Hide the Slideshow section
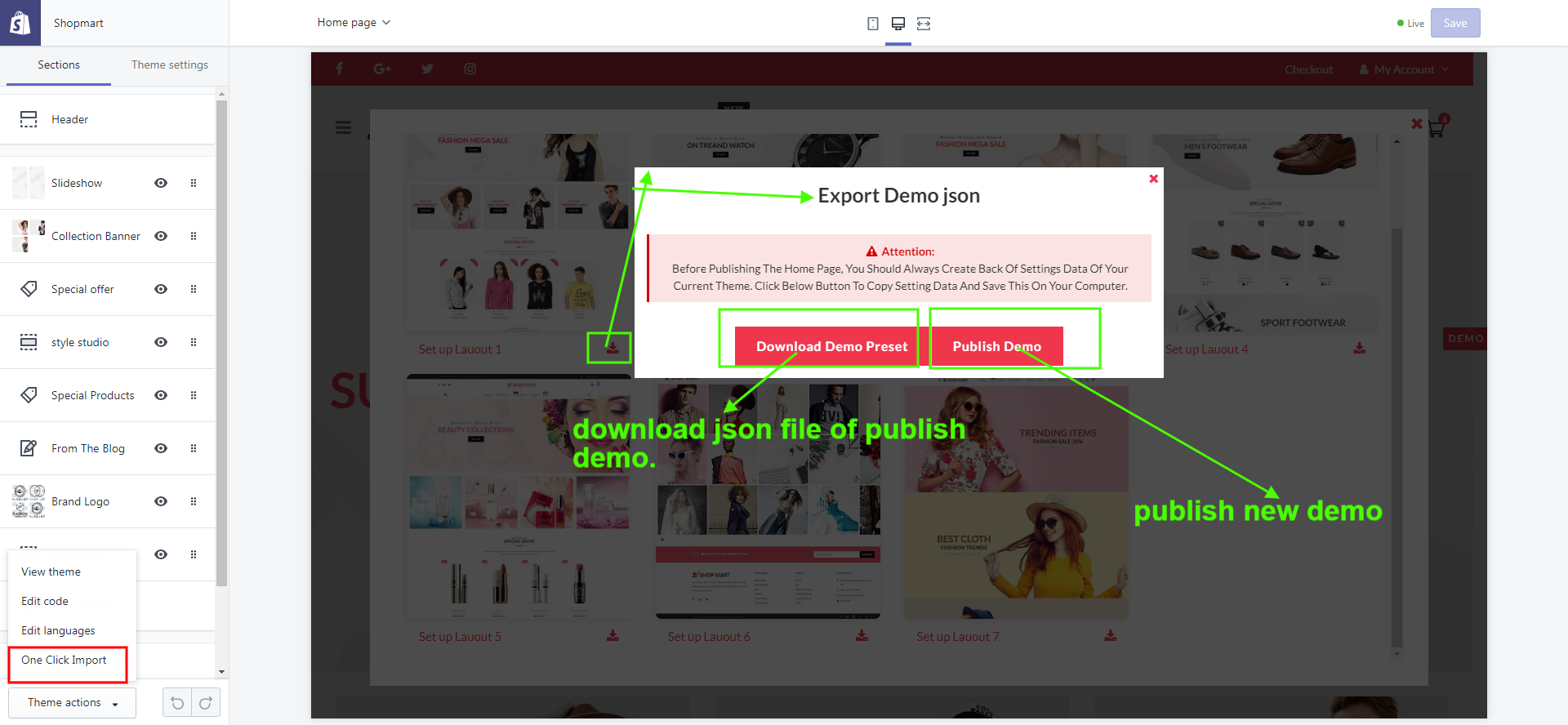The width and height of the screenshot is (1568, 725). [161, 183]
